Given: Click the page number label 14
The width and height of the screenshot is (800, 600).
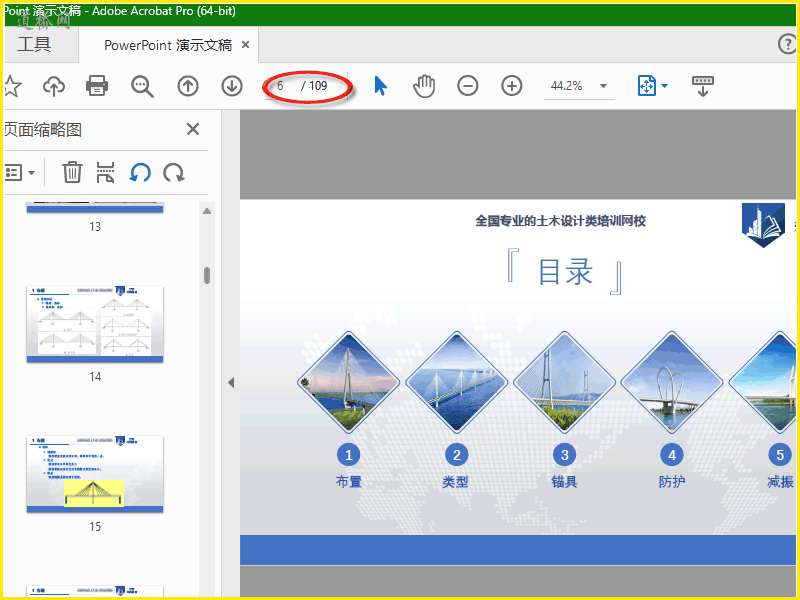Looking at the screenshot, I should pyautogui.click(x=95, y=377).
